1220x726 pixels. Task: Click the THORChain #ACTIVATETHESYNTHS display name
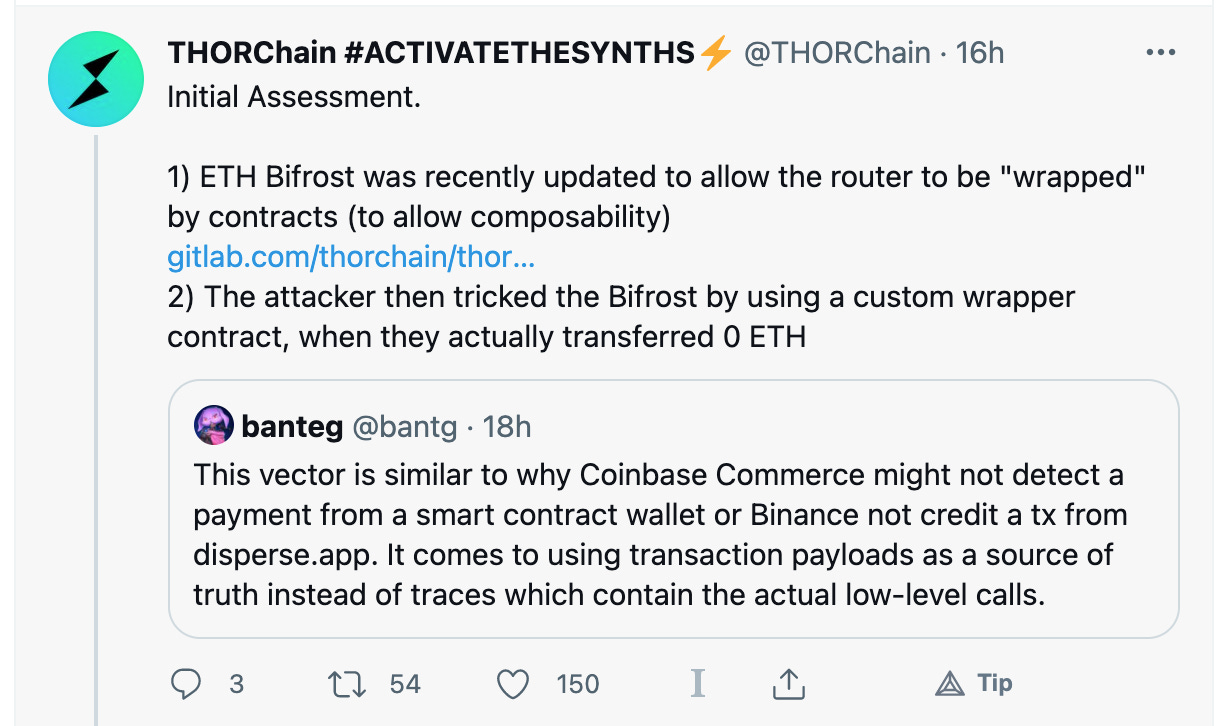point(430,53)
